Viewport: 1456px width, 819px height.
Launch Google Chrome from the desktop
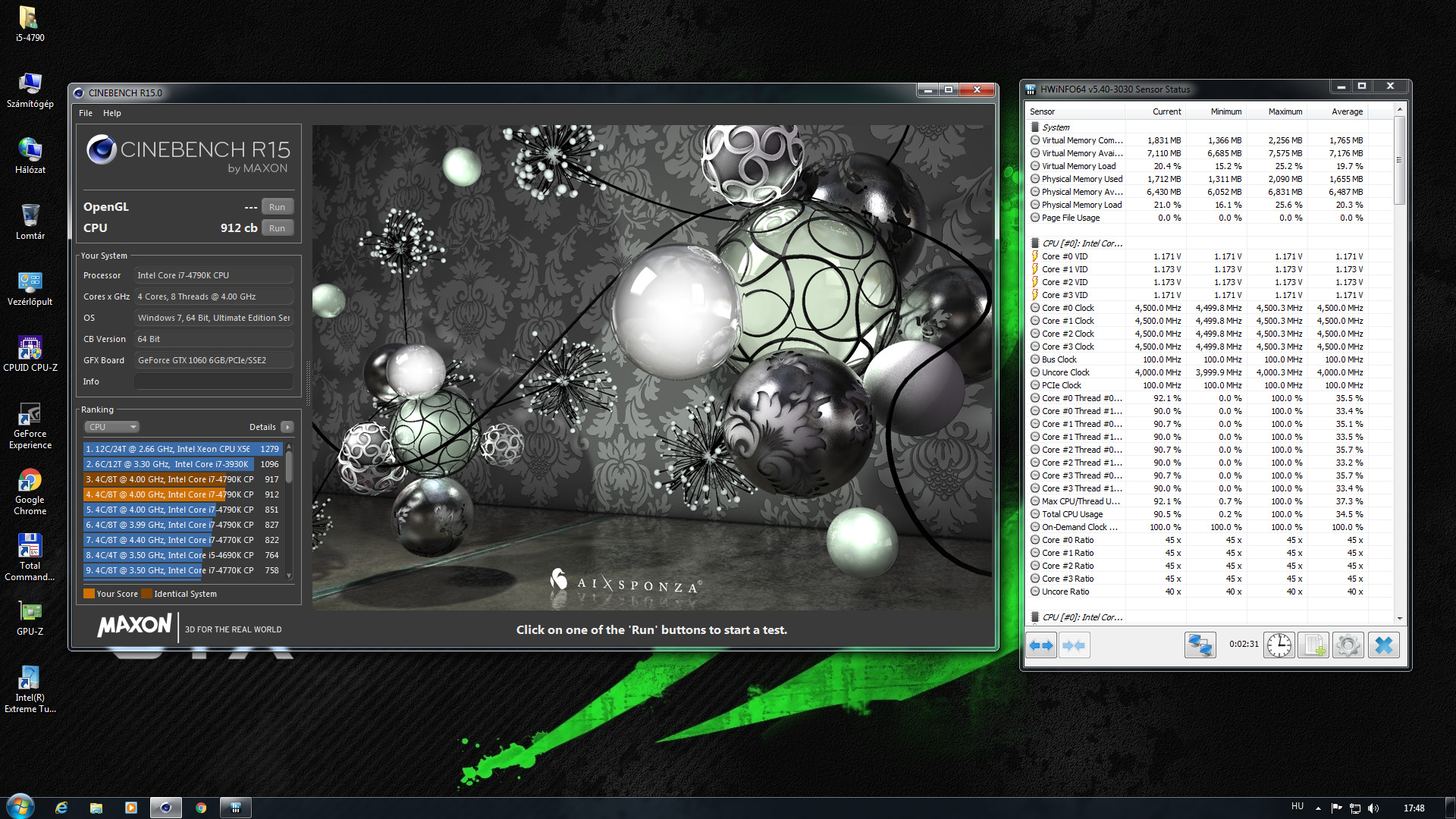pyautogui.click(x=30, y=491)
